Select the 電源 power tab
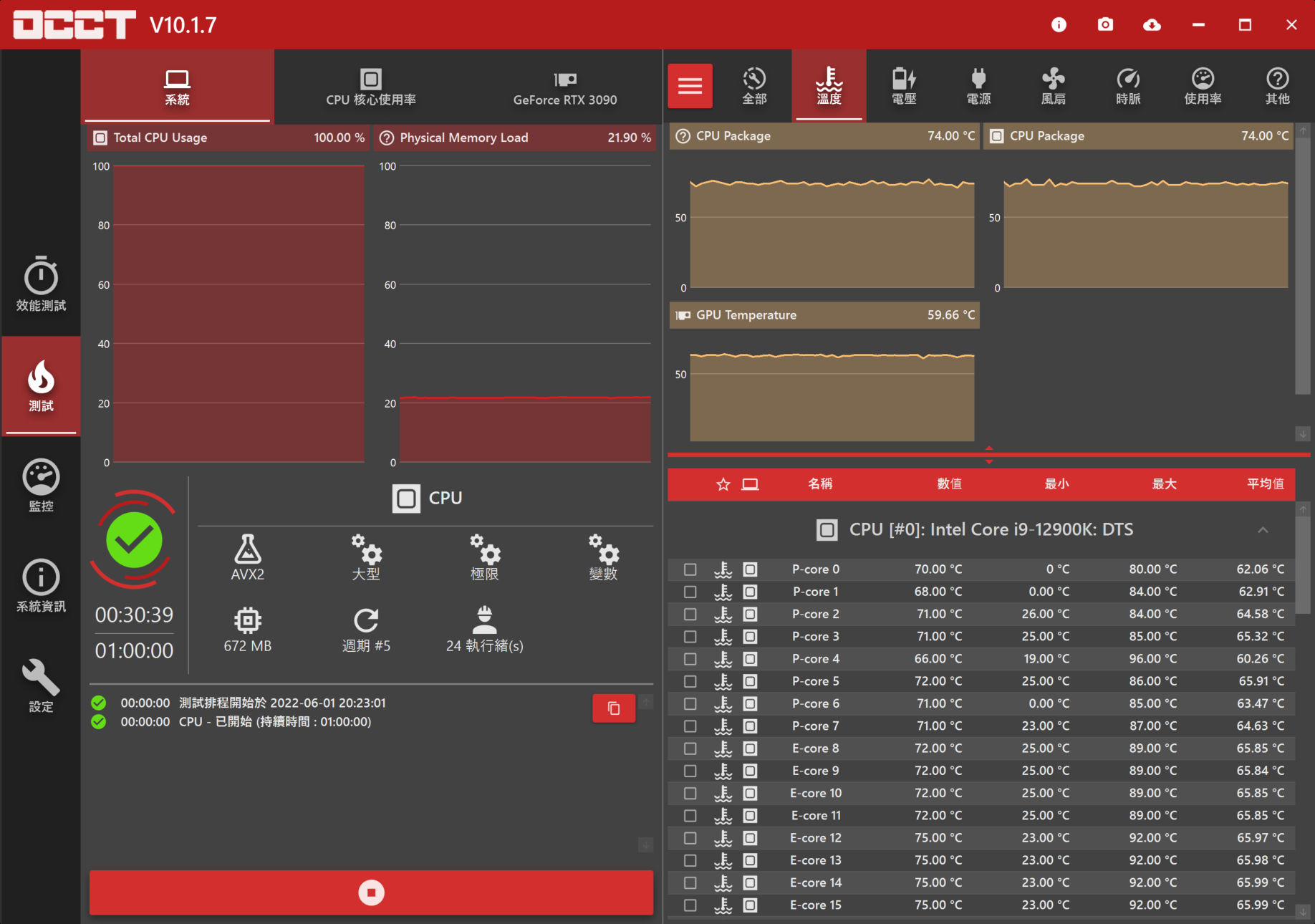Viewport: 1315px width, 924px height. [978, 86]
